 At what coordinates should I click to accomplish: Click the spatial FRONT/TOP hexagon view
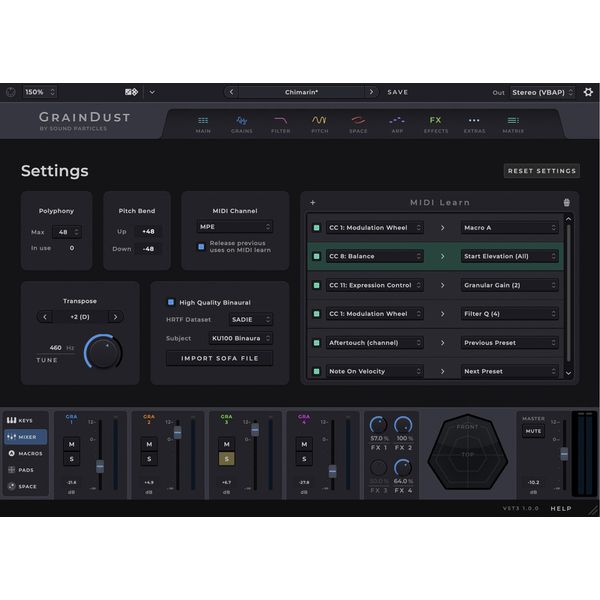click(x=468, y=452)
